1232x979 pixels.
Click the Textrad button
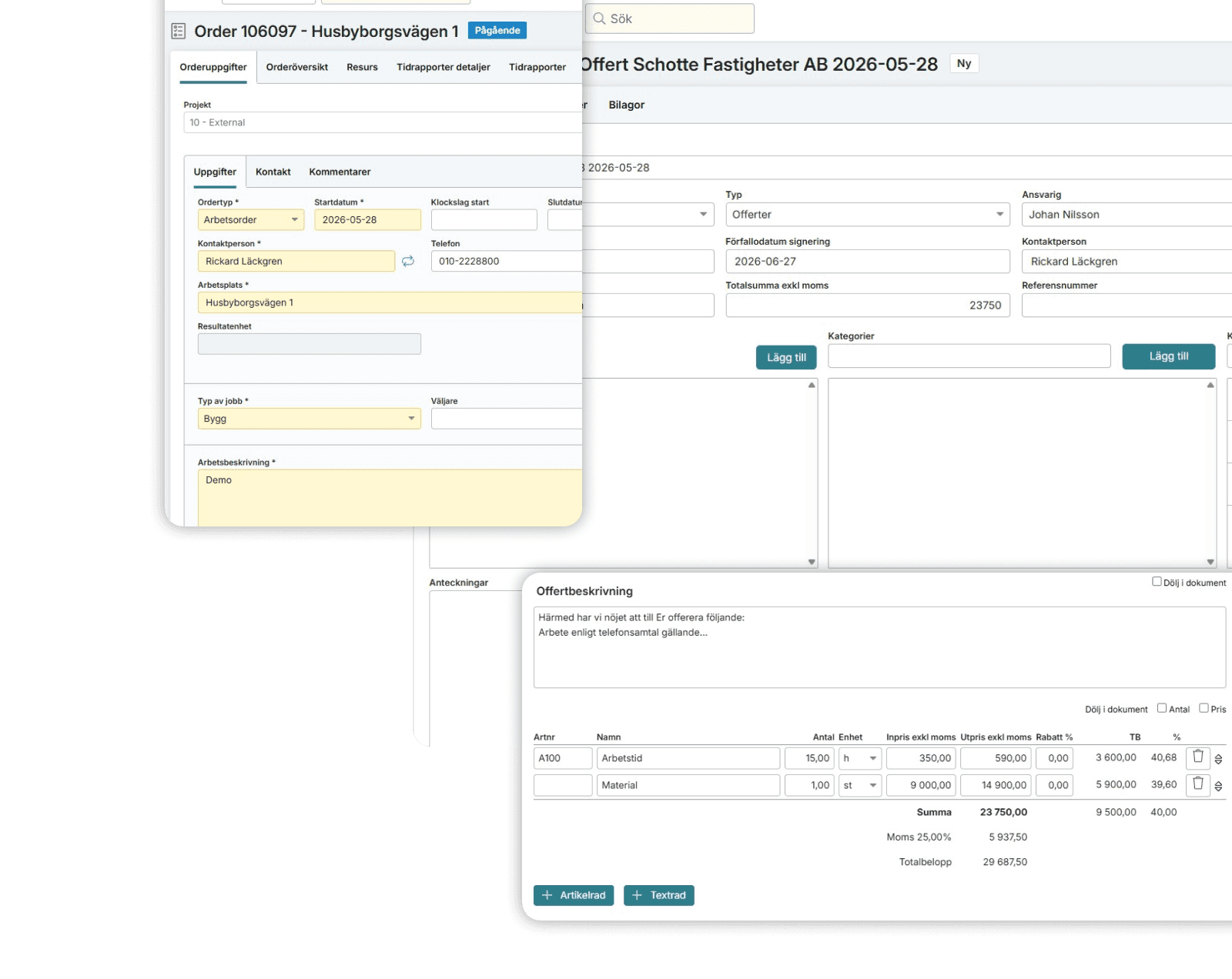(659, 895)
